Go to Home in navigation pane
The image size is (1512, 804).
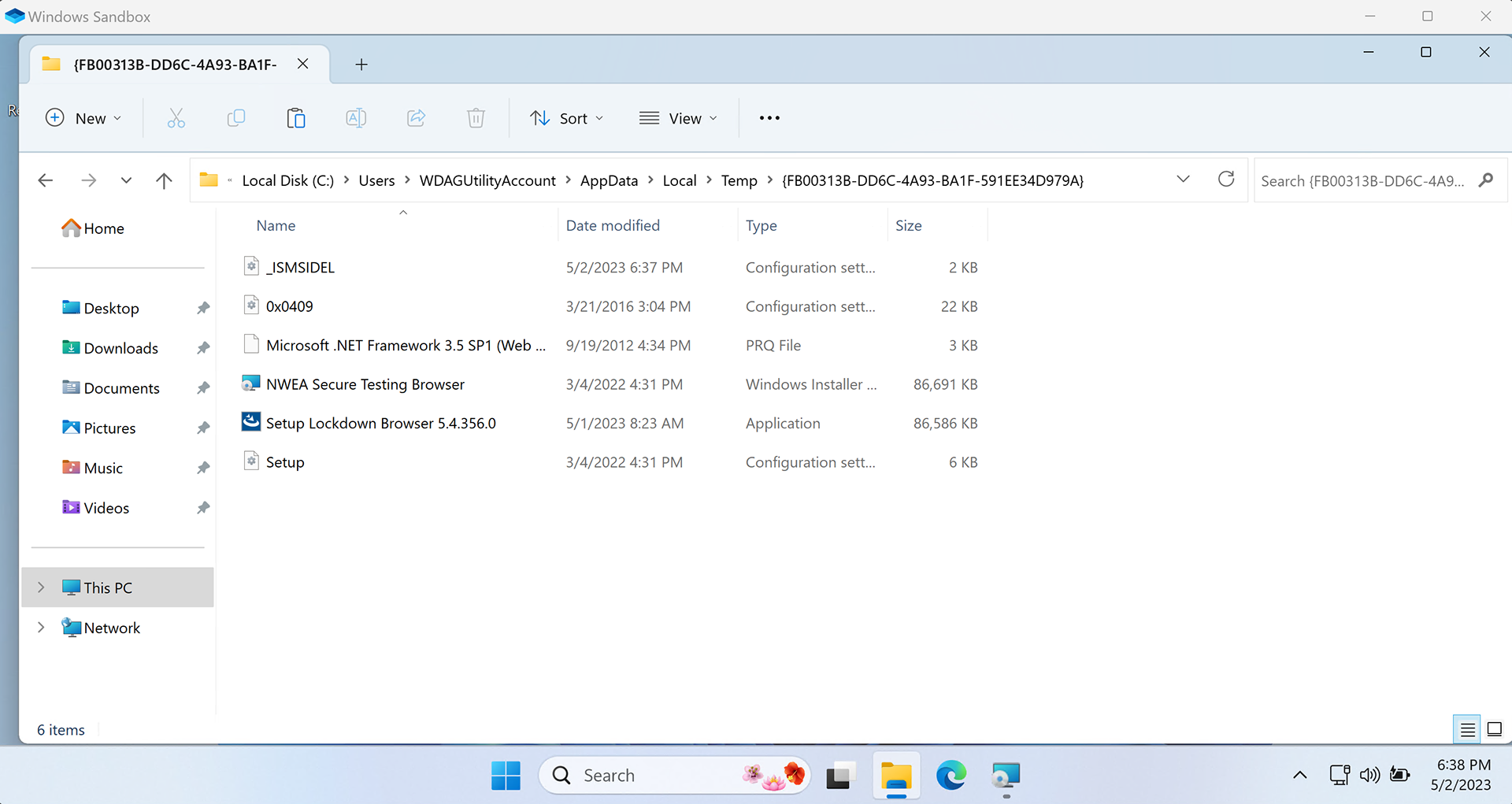coord(93,228)
